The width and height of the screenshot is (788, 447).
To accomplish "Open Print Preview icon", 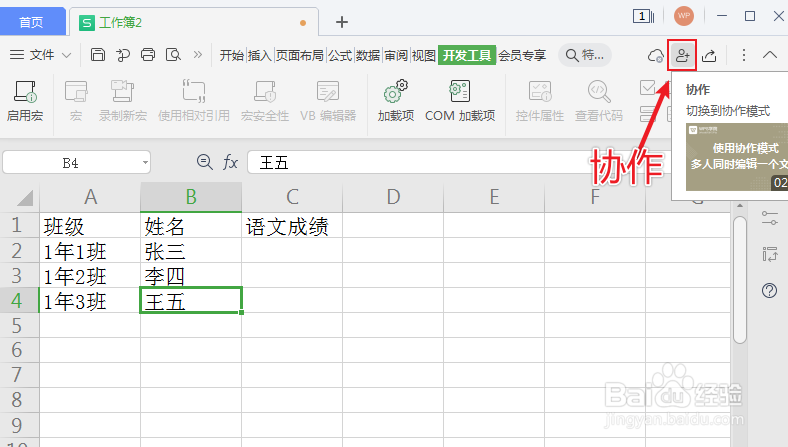I will coord(173,54).
